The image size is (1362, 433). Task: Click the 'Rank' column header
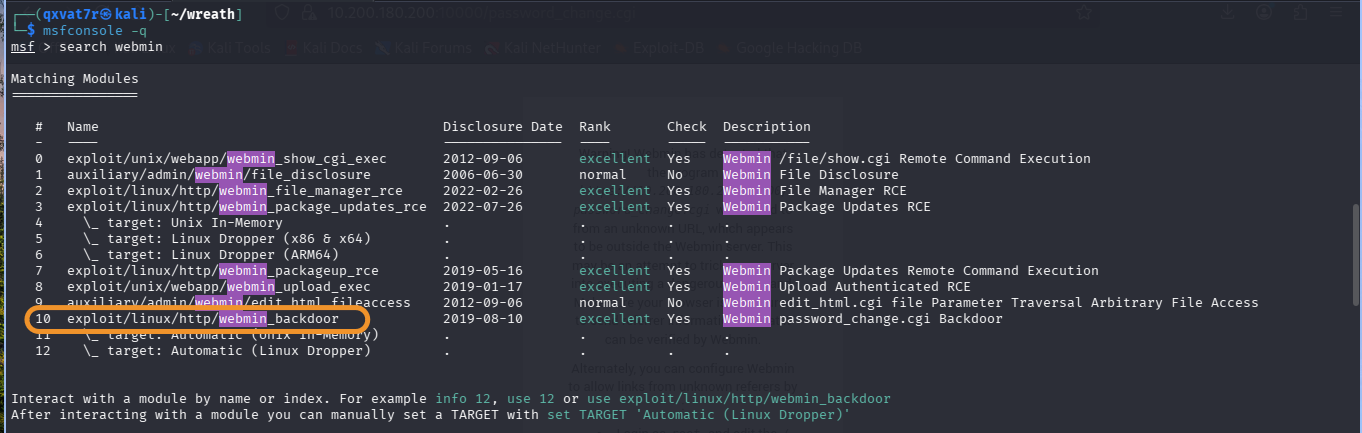point(595,127)
